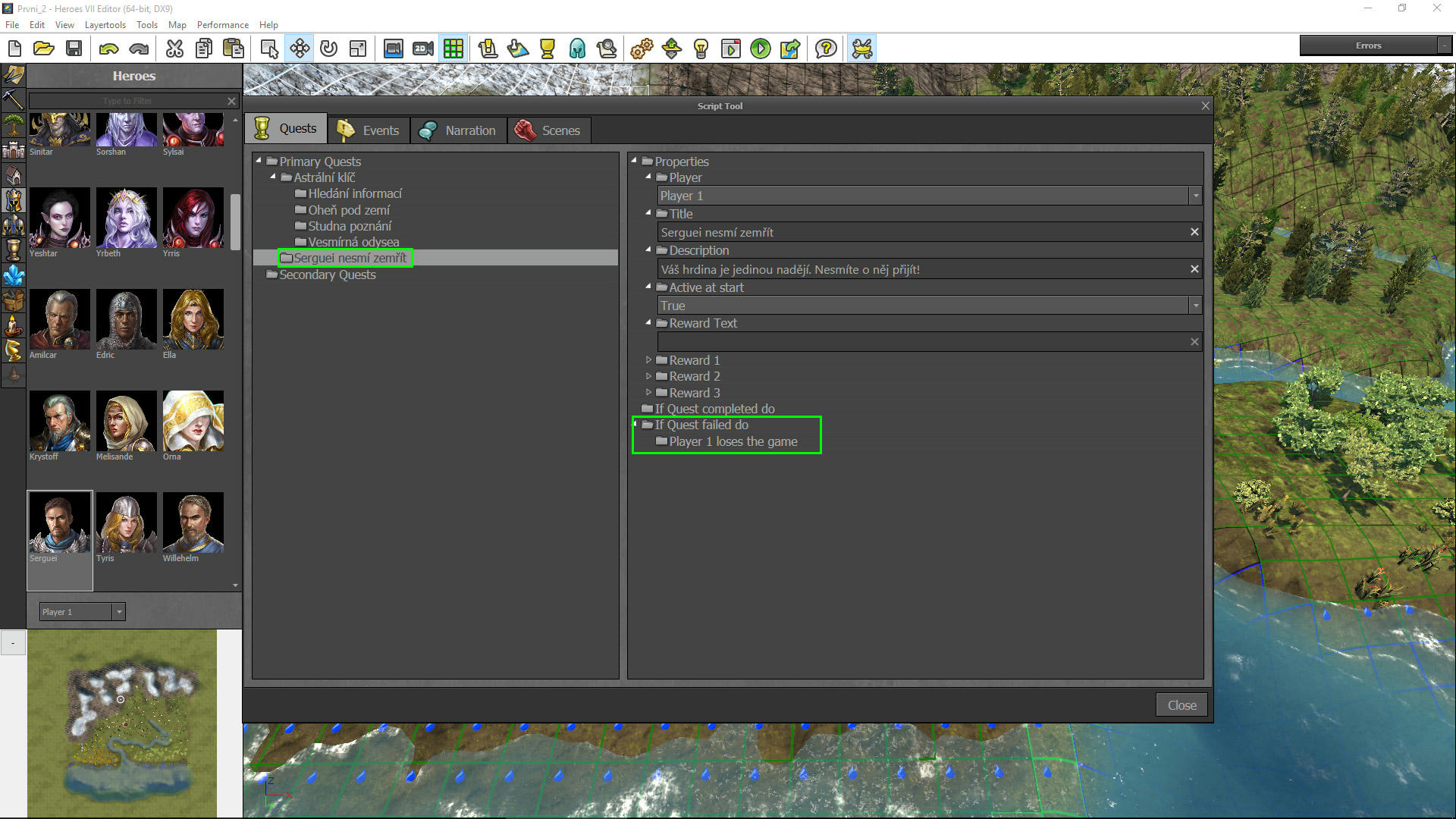Open the Performance menu
The width and height of the screenshot is (1456, 819).
point(222,25)
